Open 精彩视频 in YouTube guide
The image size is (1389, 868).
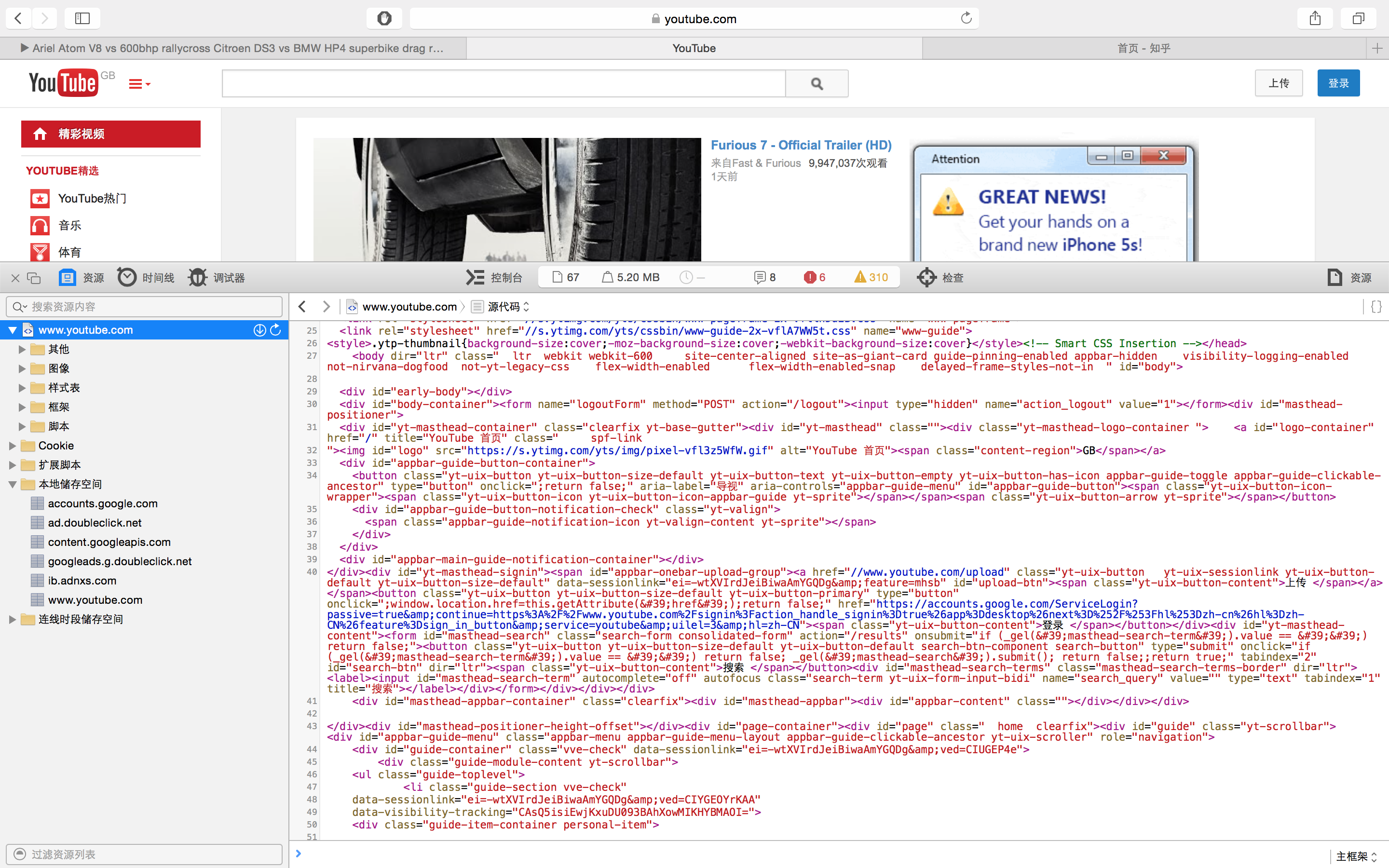pyautogui.click(x=111, y=134)
